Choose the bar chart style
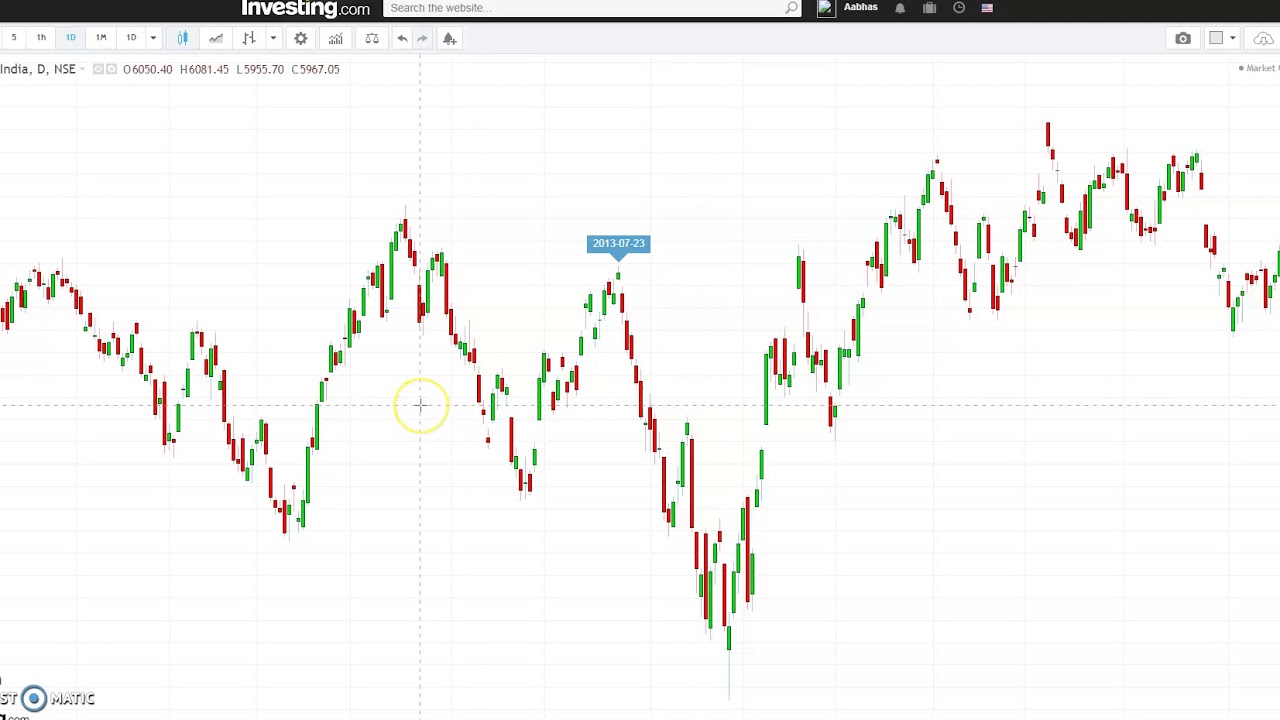Image resolution: width=1280 pixels, height=720 pixels. [249, 38]
